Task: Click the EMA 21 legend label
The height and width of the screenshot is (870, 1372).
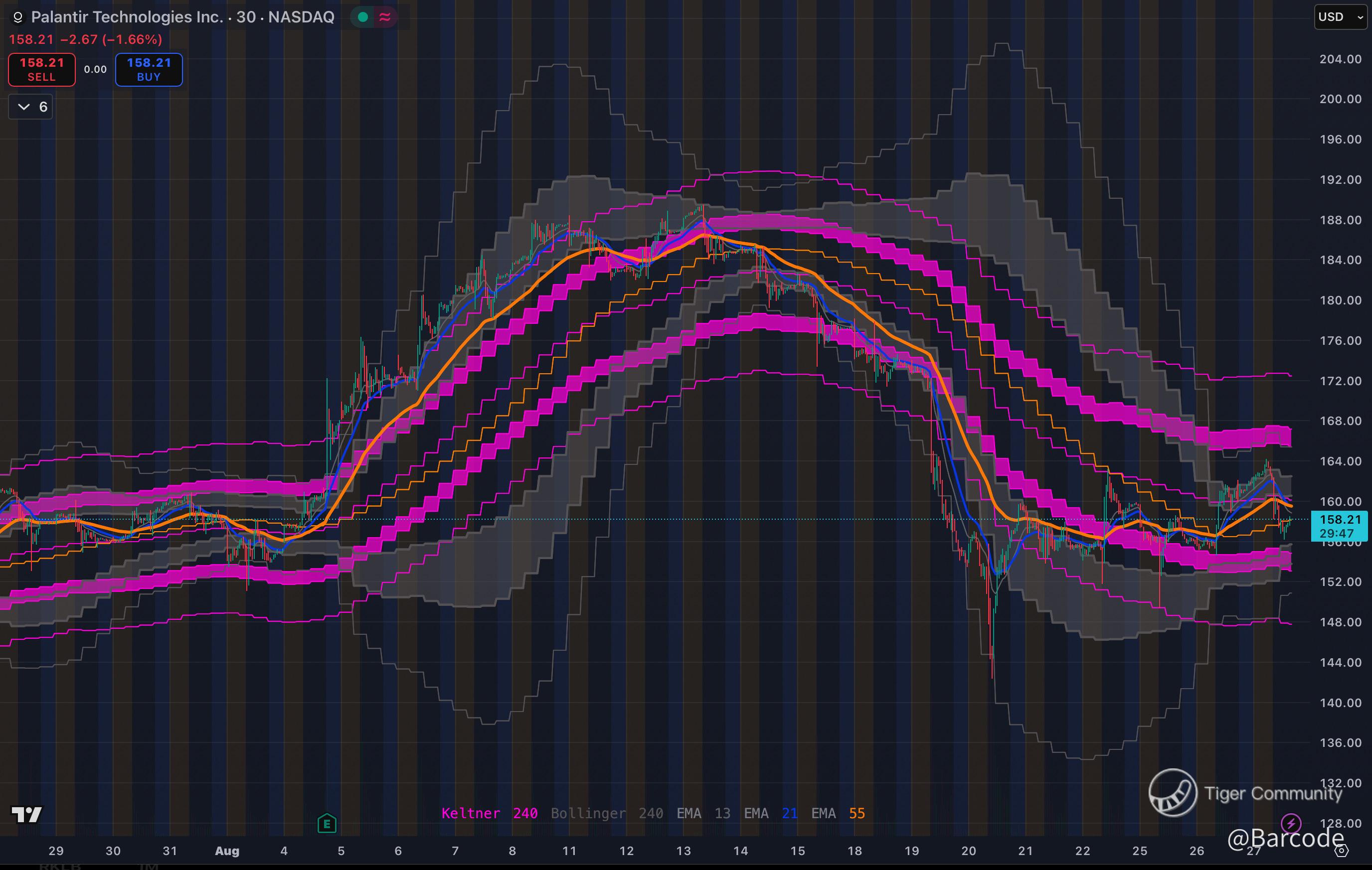Action: [770, 813]
